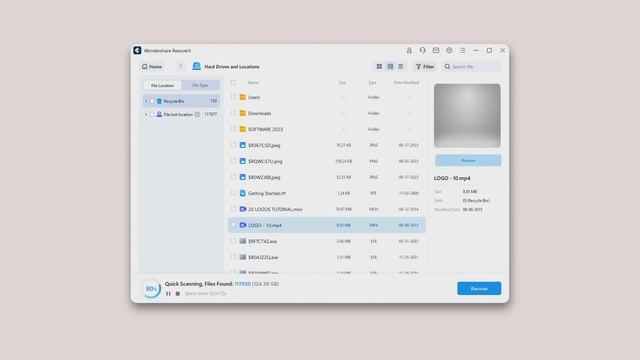Select the SOFTWARE 2023 folder name
Viewport: 640px width, 360px height.
(x=265, y=129)
